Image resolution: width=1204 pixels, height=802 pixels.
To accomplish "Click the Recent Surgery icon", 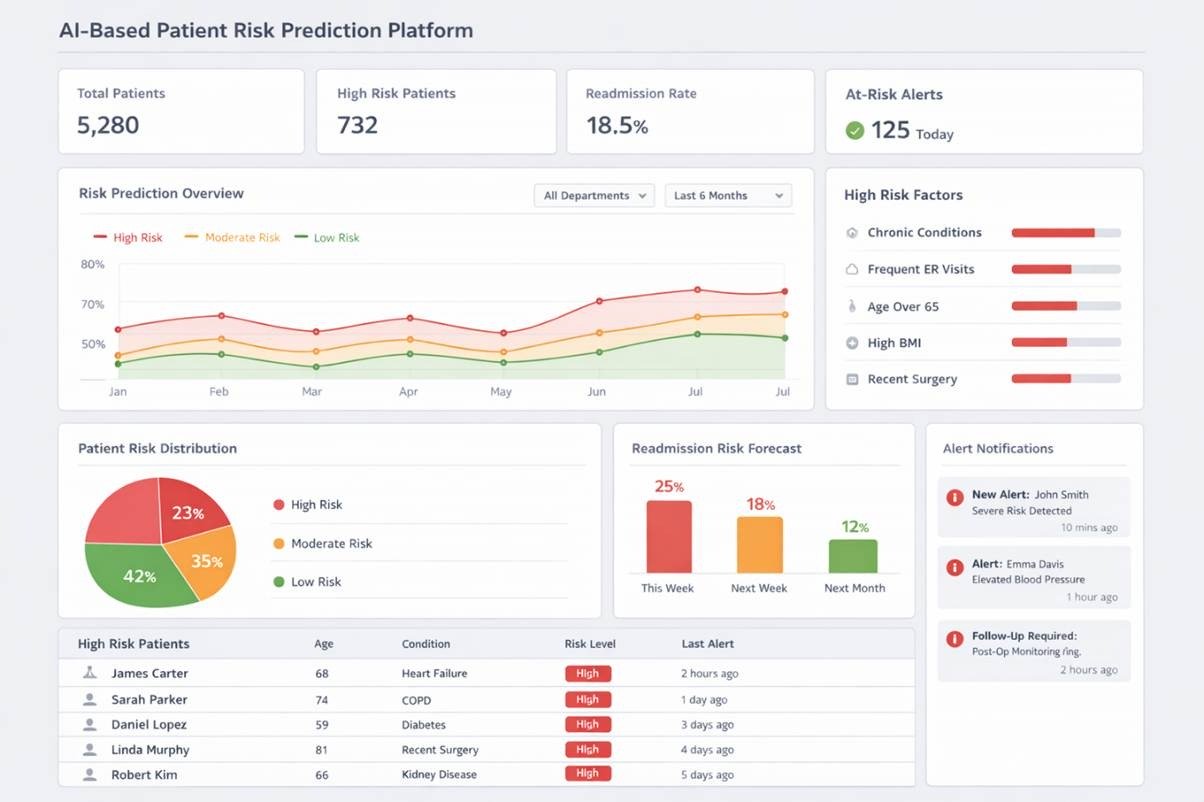I will coord(852,380).
